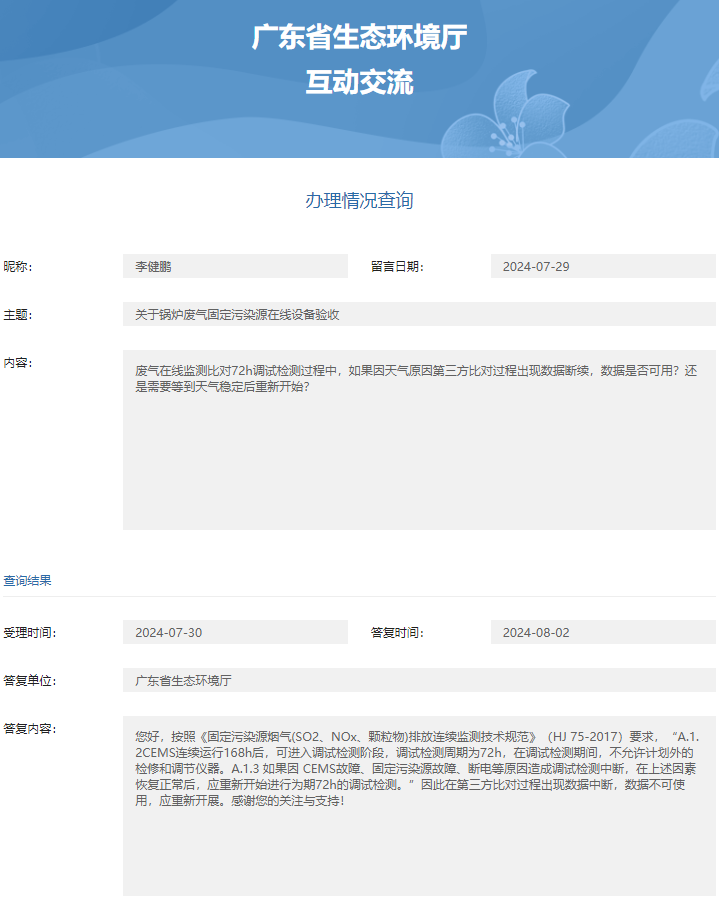The width and height of the screenshot is (719, 900).
Task: Click the reply unit field 广东省生态环境厅
Action: 419,680
